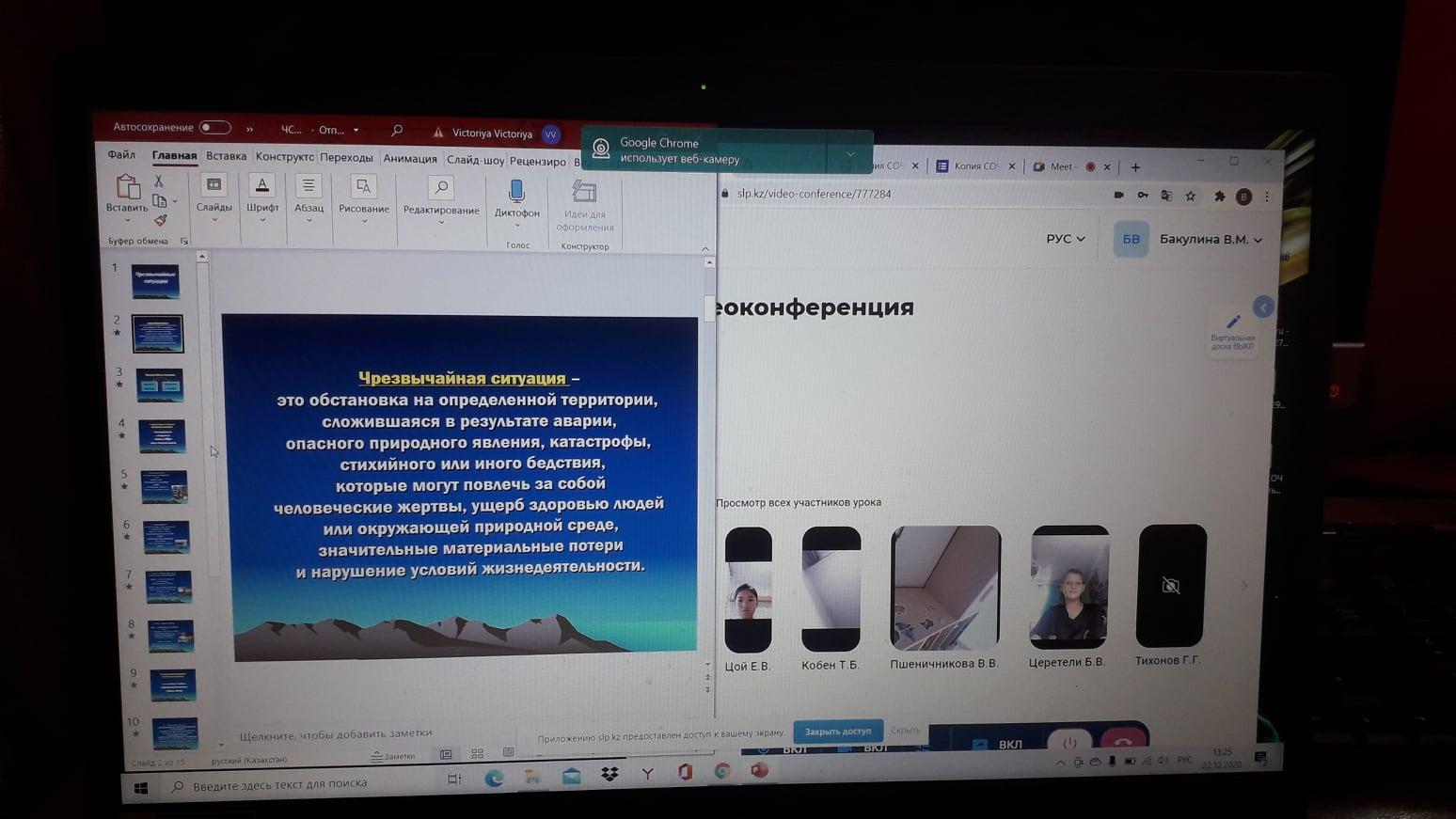Open Chrome extensions puzzle icon
Image resolution: width=1456 pixels, height=819 pixels.
pos(1219,196)
